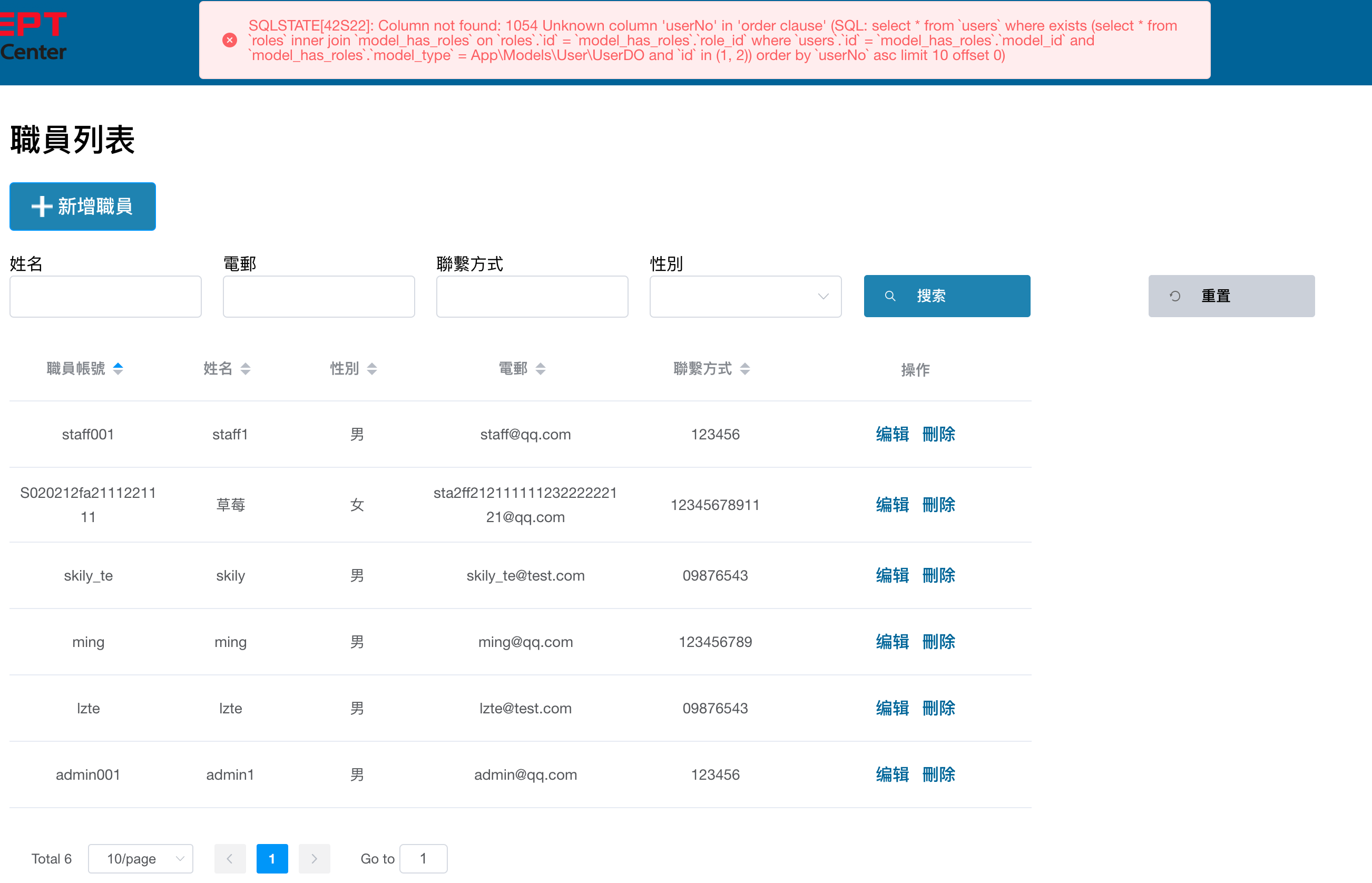Go to the next page arrow
This screenshot has width=1372, height=883.
pyautogui.click(x=314, y=858)
